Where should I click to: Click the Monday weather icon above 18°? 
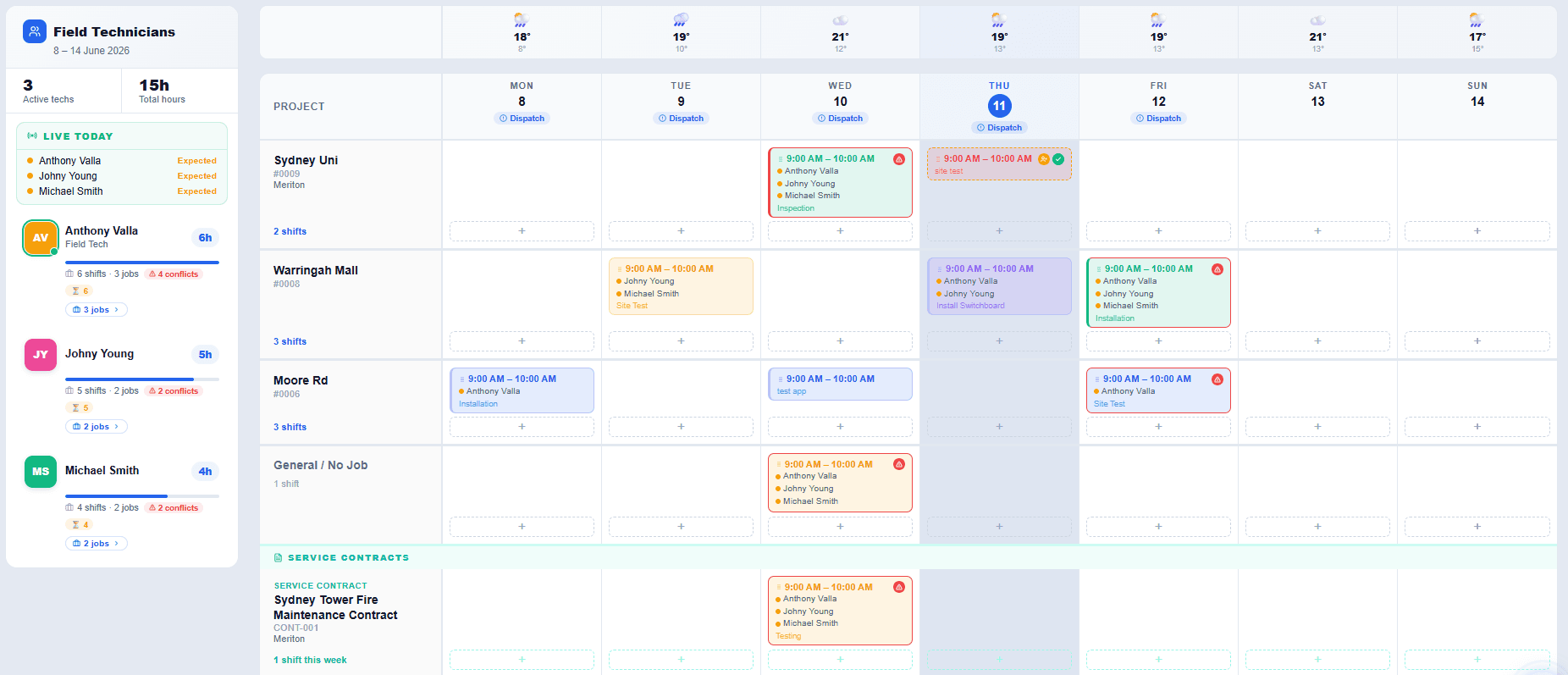pos(522,19)
